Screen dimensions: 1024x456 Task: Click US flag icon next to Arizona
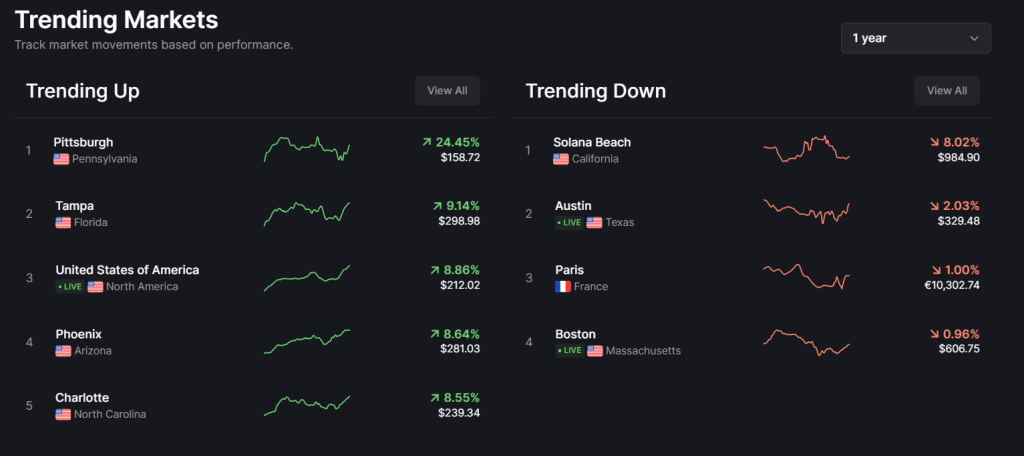click(x=62, y=351)
